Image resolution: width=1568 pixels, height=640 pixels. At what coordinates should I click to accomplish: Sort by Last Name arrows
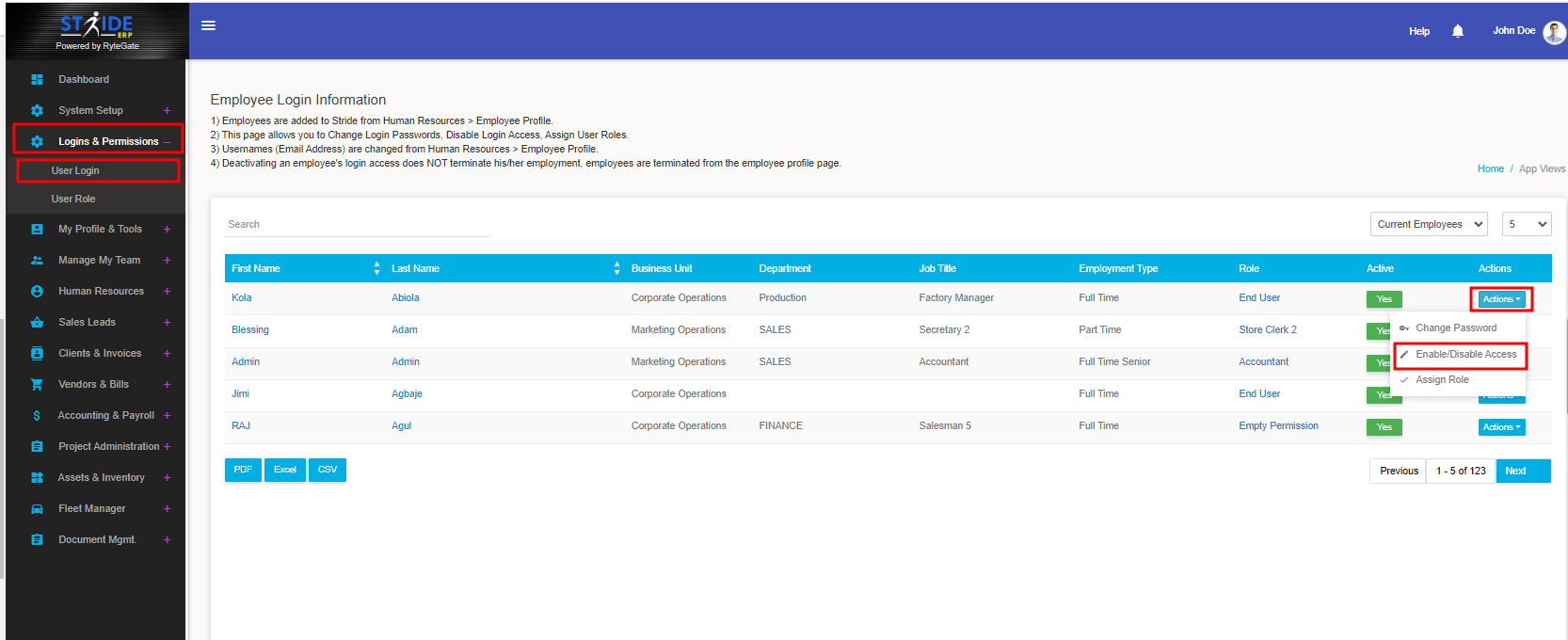(616, 268)
